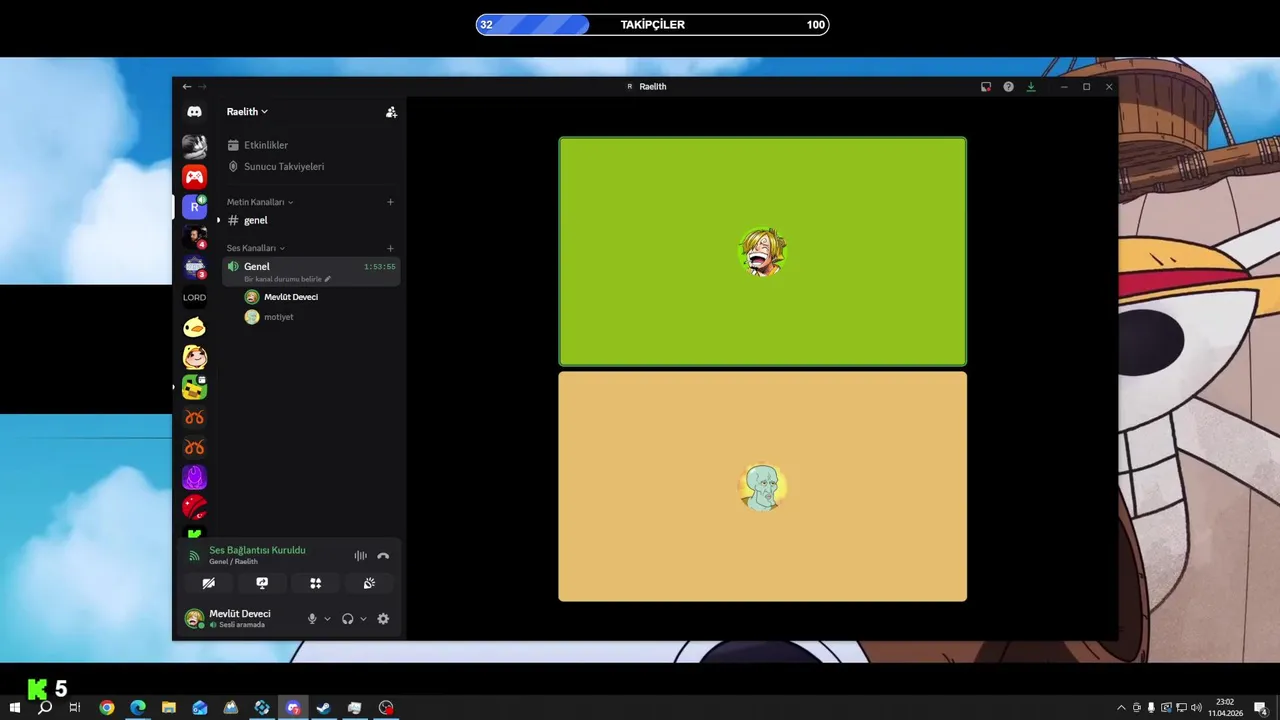Toggle noise suppression waveform icon

(360, 556)
